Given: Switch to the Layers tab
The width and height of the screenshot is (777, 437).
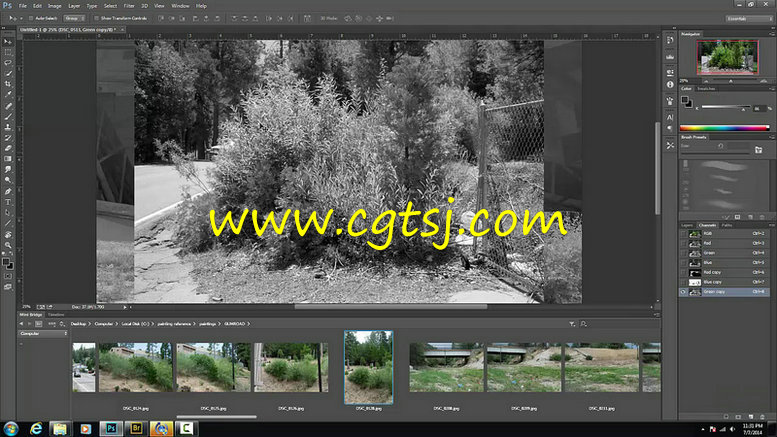Looking at the screenshot, I should pyautogui.click(x=687, y=225).
